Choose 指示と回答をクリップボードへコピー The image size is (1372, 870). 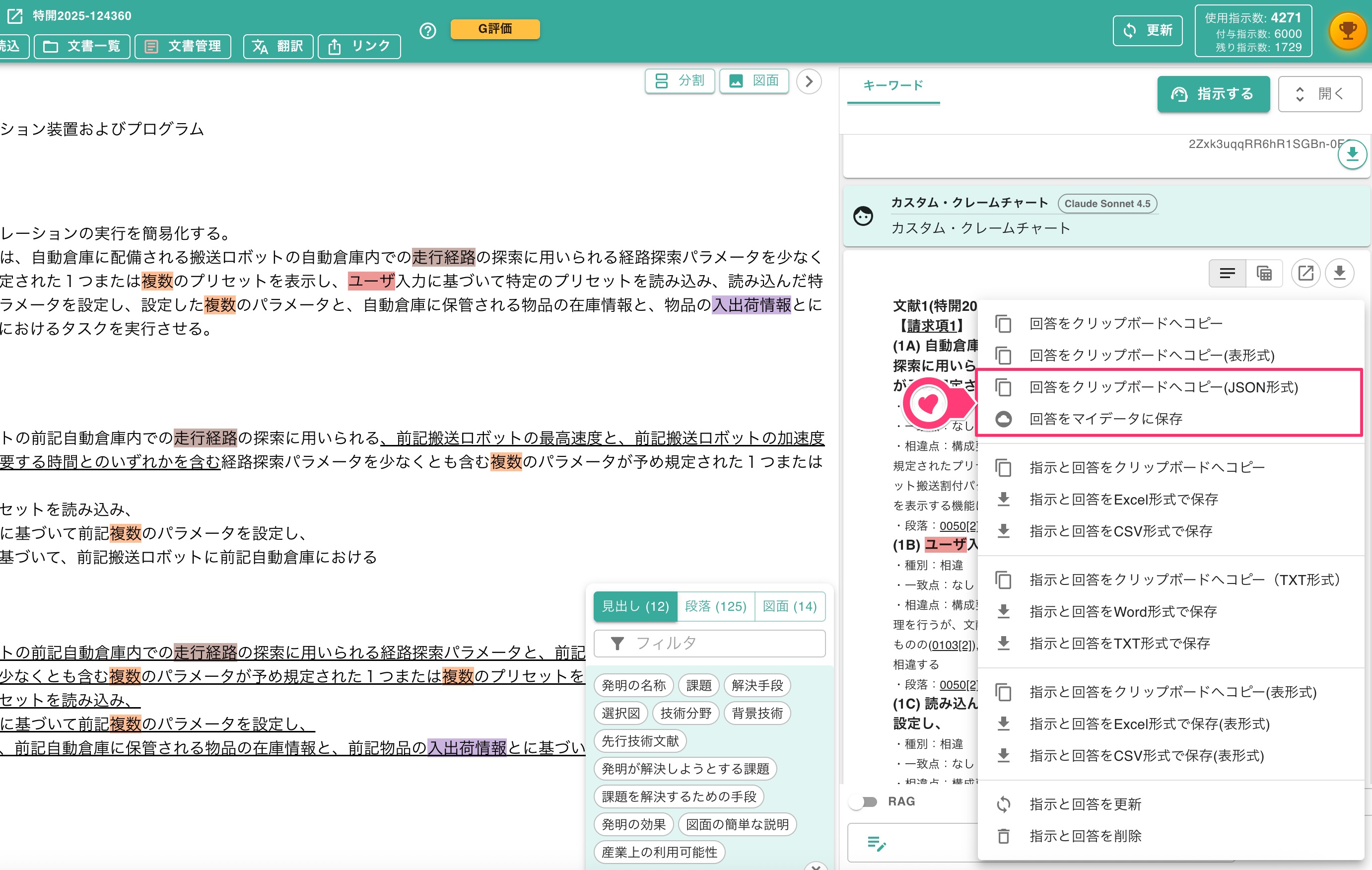point(1170,467)
